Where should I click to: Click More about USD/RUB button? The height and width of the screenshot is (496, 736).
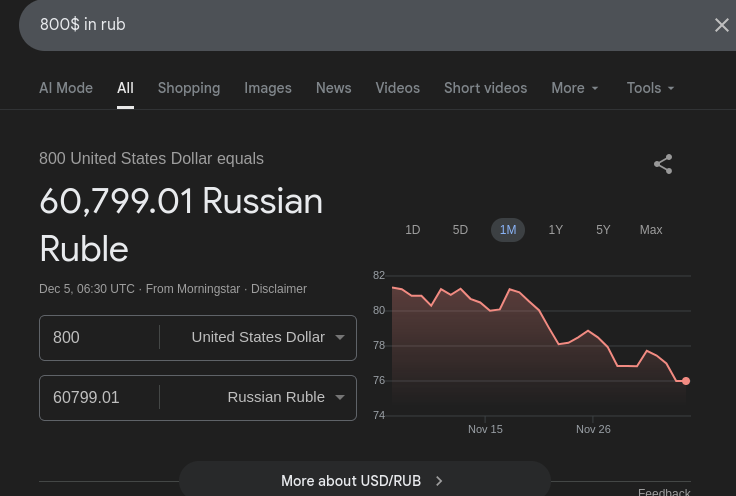tap(365, 481)
